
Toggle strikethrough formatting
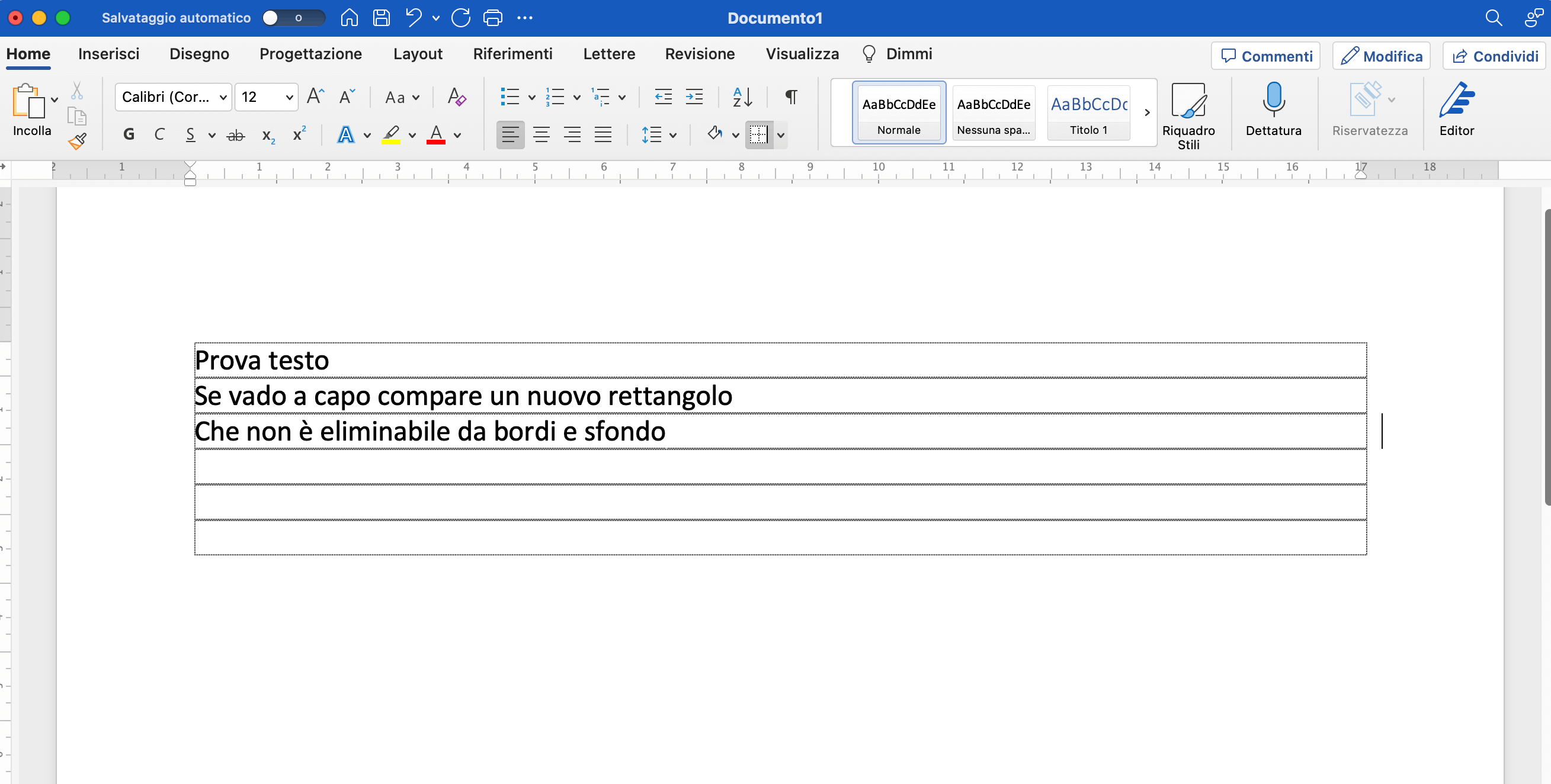[235, 135]
